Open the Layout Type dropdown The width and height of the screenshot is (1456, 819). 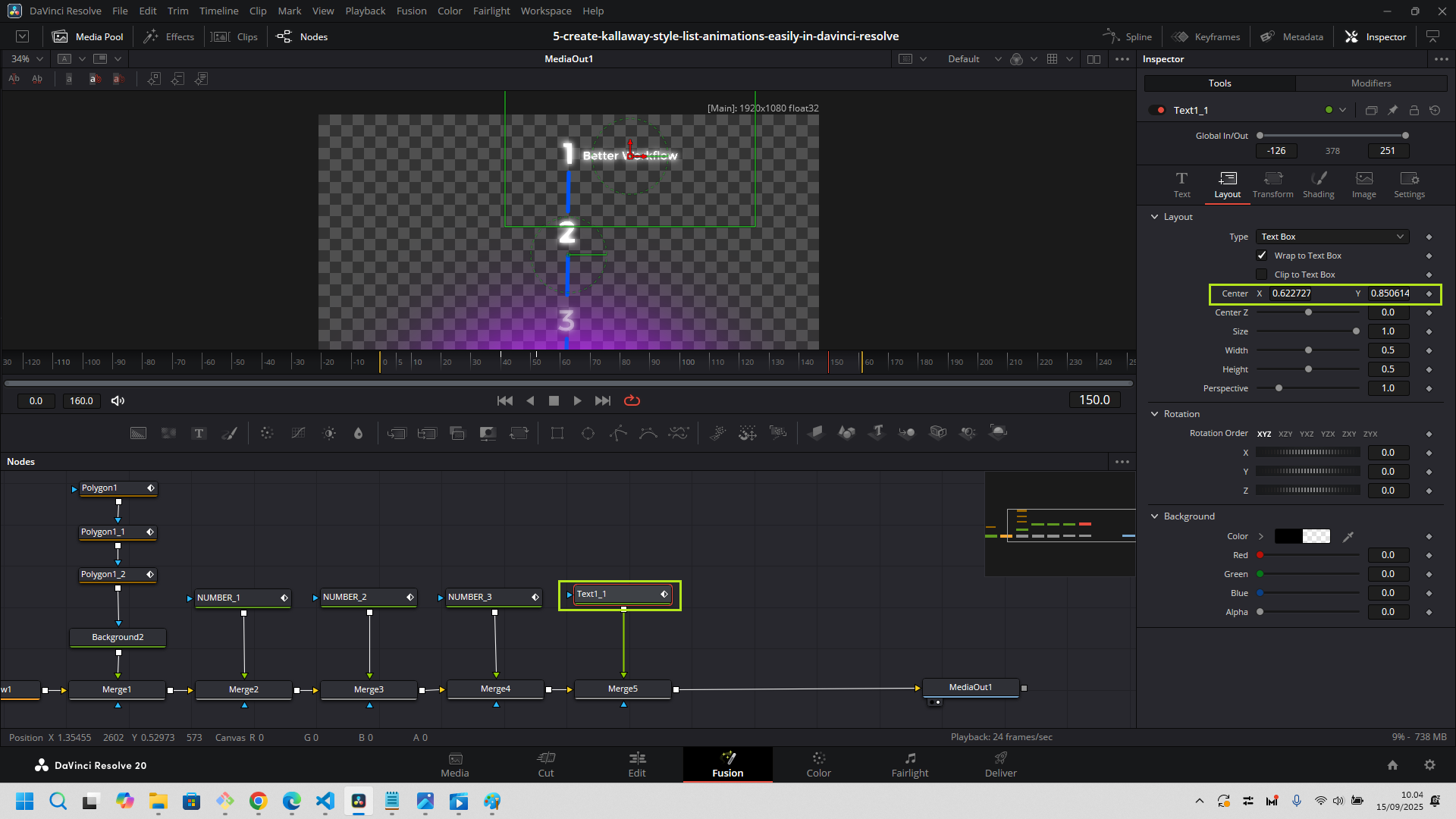pos(1332,237)
